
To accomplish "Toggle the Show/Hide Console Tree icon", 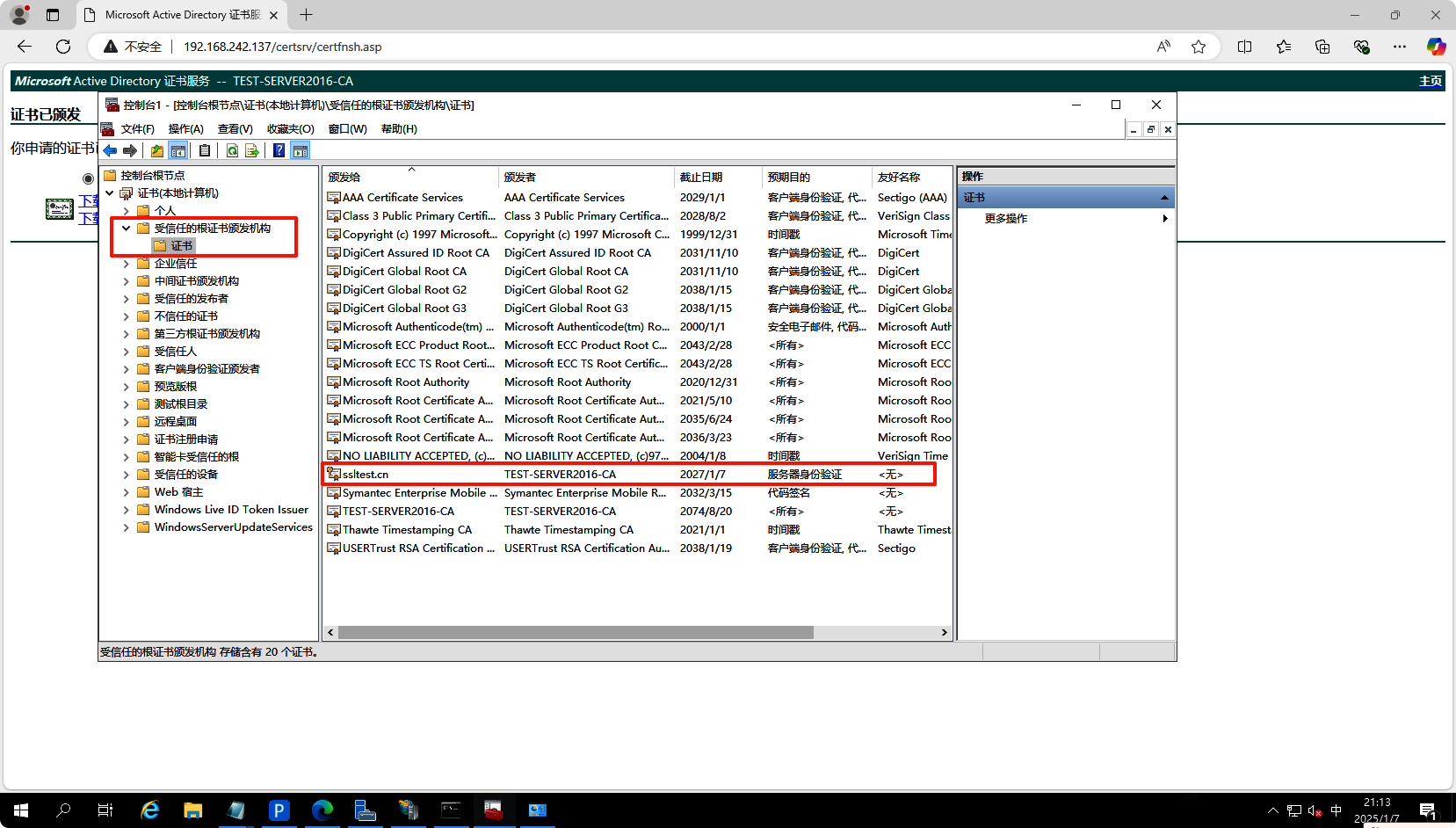I will 178,150.
